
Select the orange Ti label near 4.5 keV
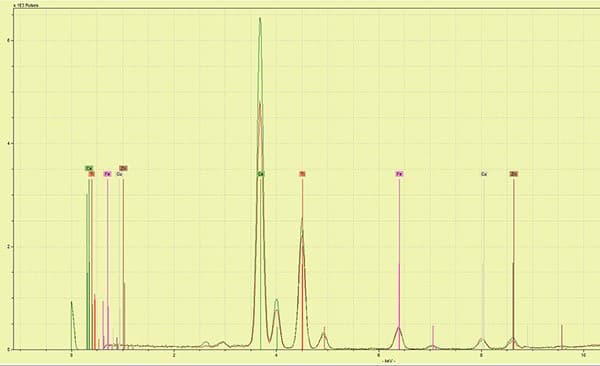(302, 174)
